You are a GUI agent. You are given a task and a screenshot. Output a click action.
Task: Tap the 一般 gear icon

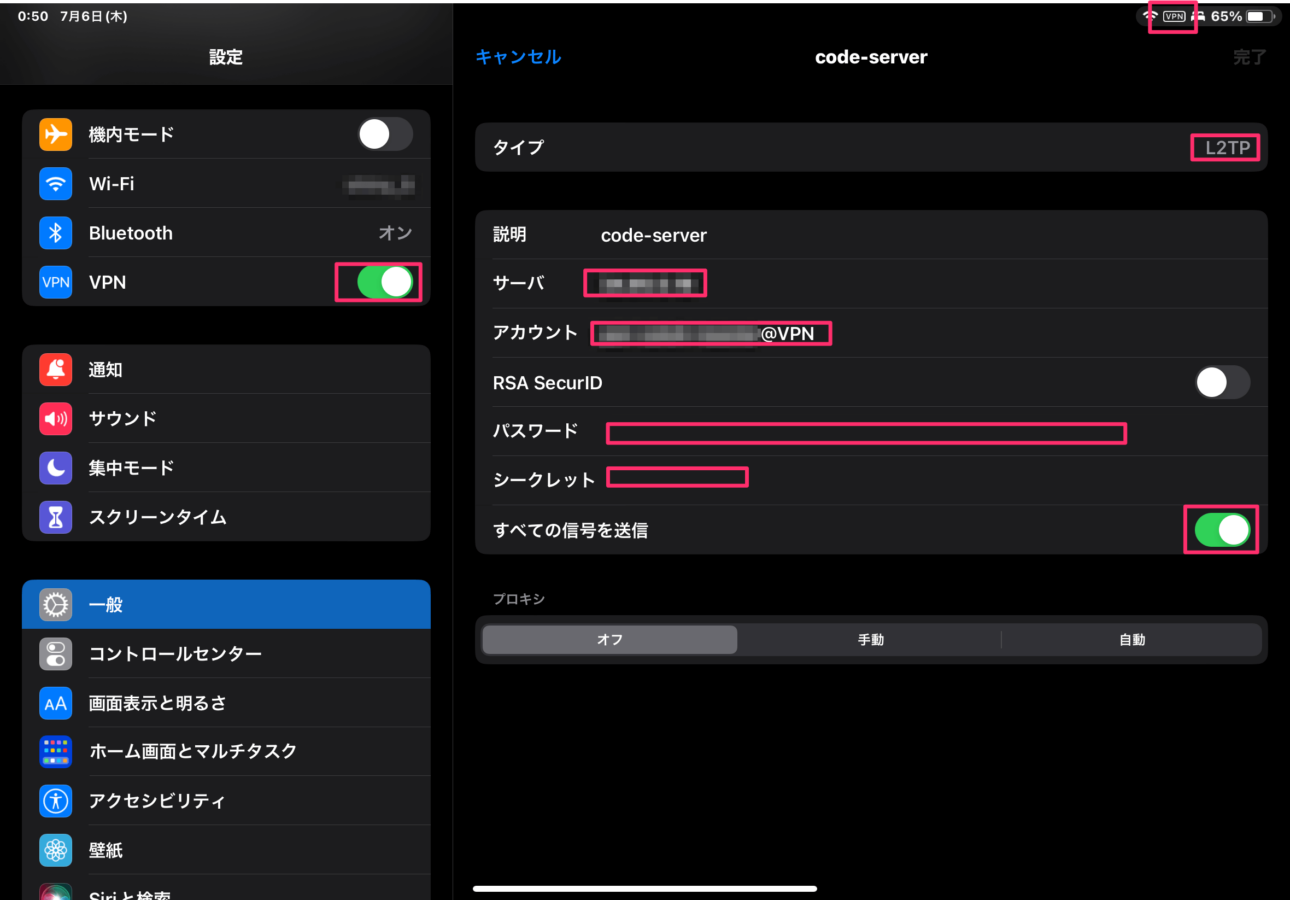tap(56, 605)
